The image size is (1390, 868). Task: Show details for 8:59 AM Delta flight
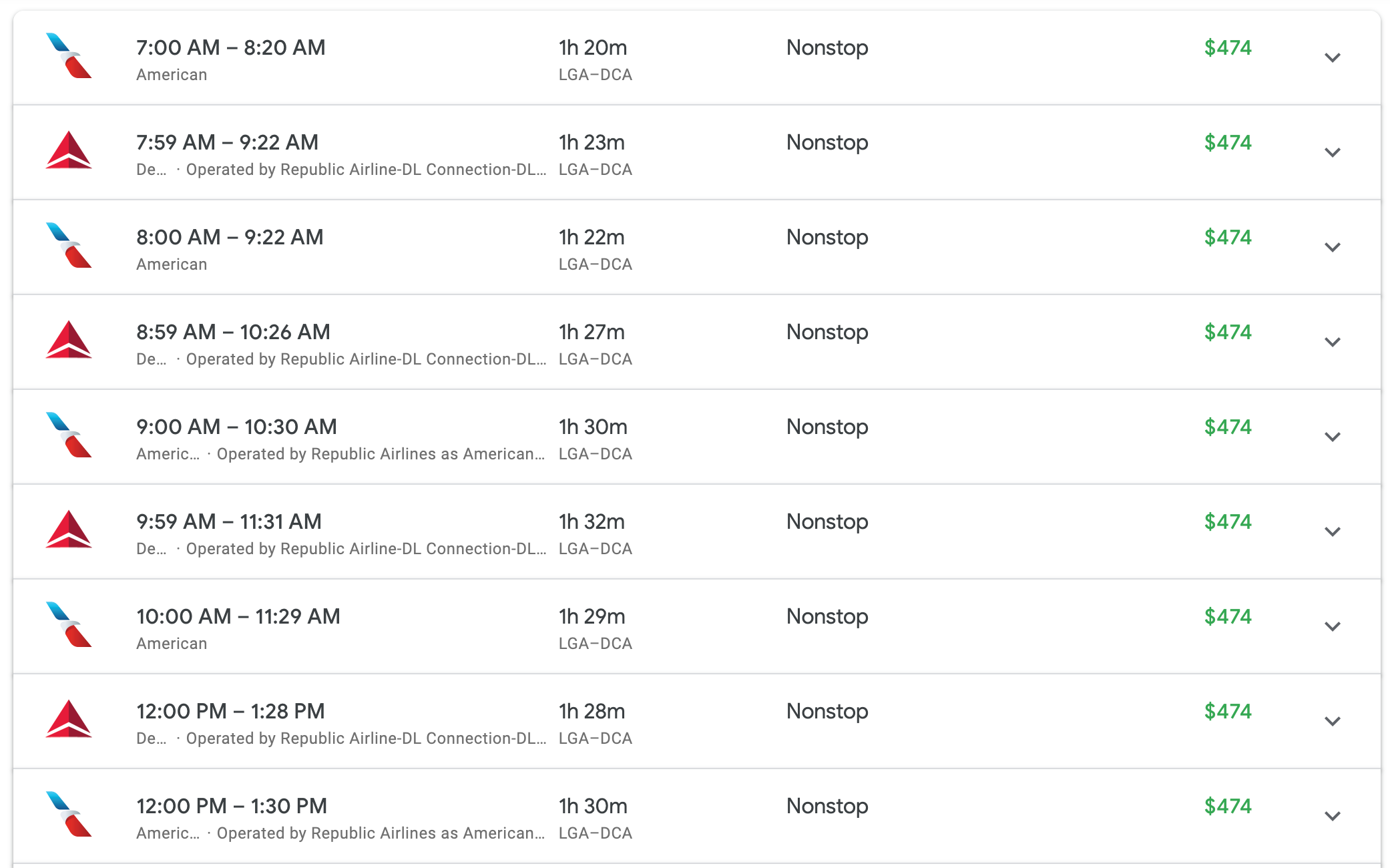[x=1332, y=343]
